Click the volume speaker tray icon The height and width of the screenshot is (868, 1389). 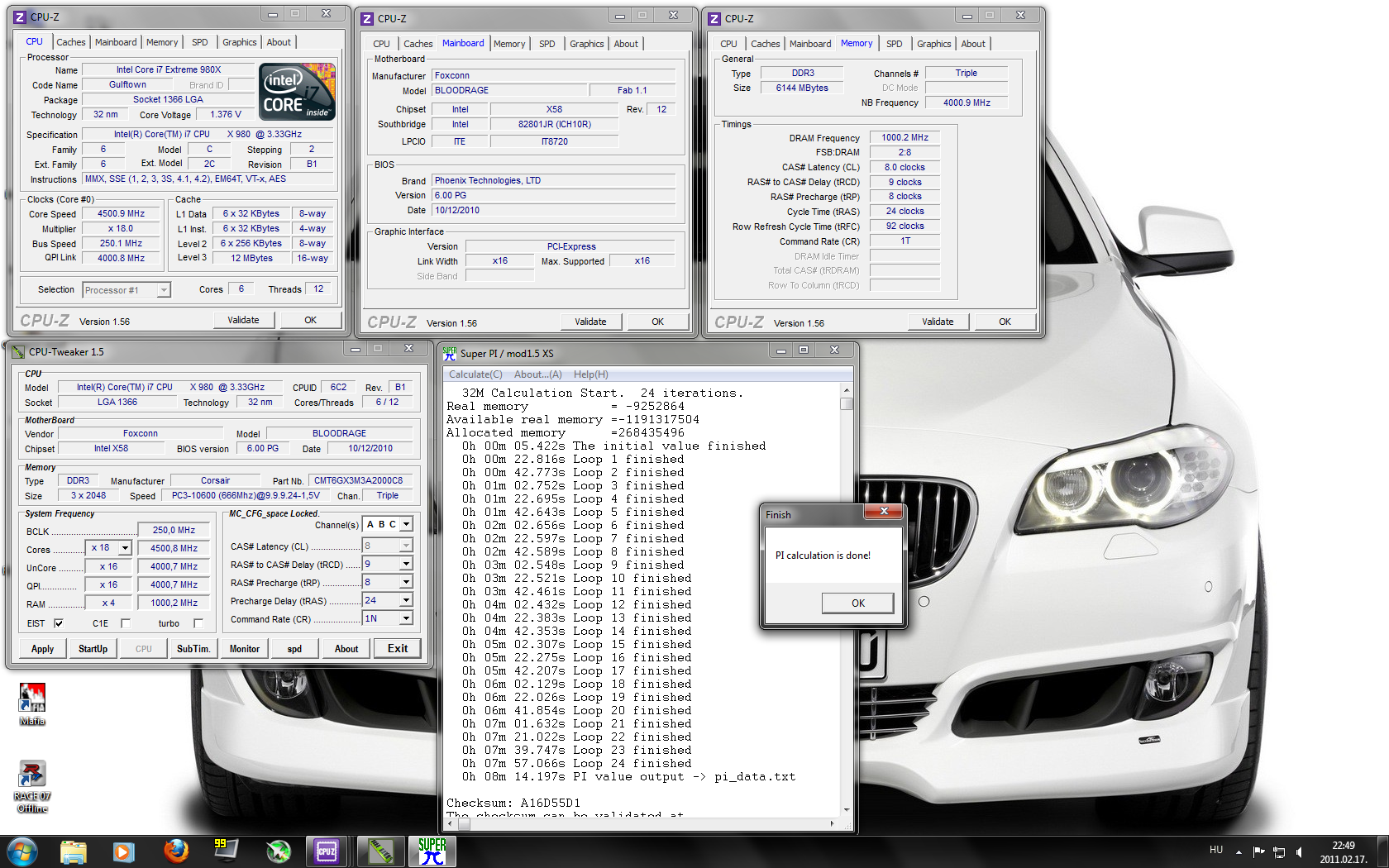1299,851
